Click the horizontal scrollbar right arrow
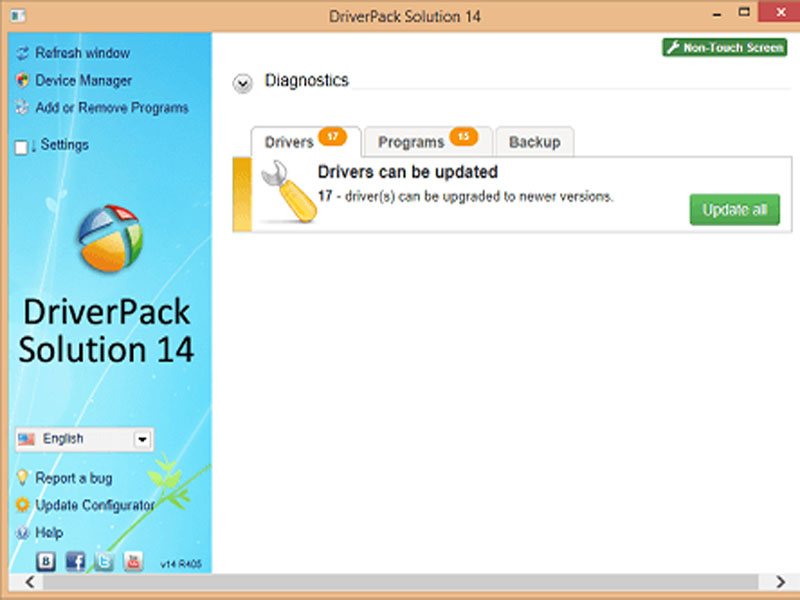Screen dimensions: 800x600 (x=780, y=582)
